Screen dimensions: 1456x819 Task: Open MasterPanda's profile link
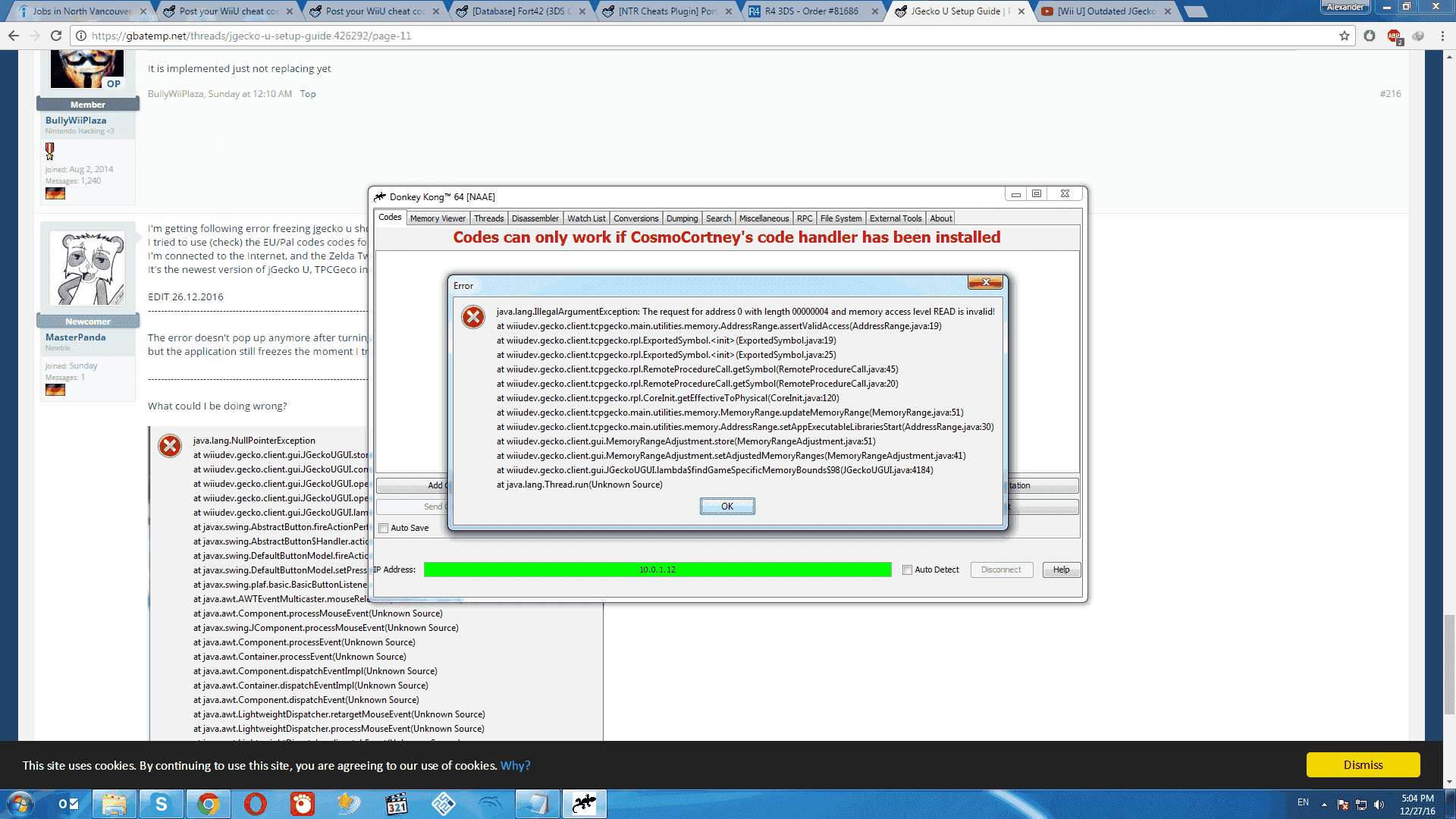pos(75,337)
